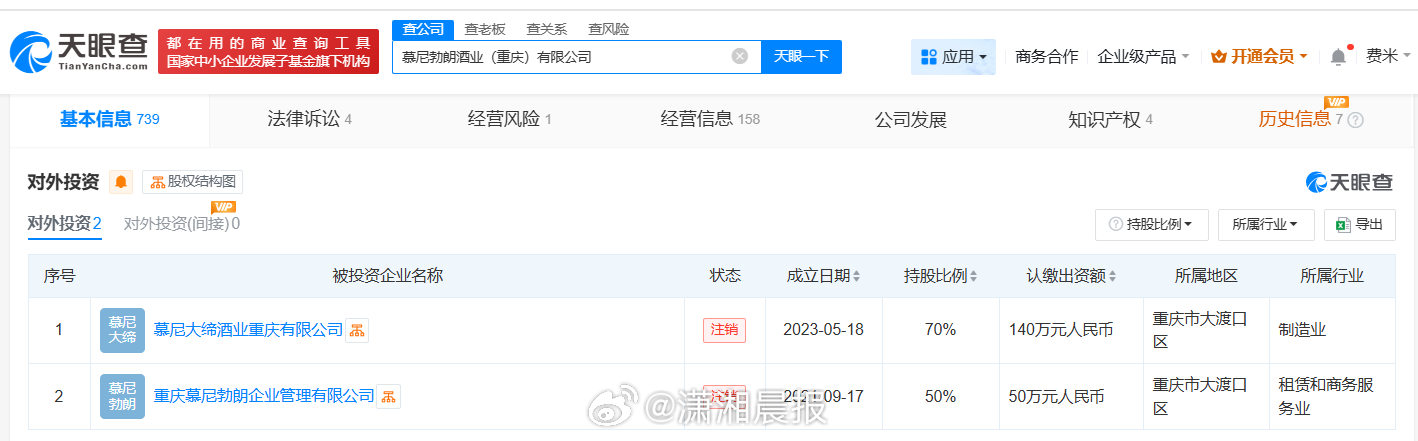Switch to the 知识产权 tab

(1110, 120)
